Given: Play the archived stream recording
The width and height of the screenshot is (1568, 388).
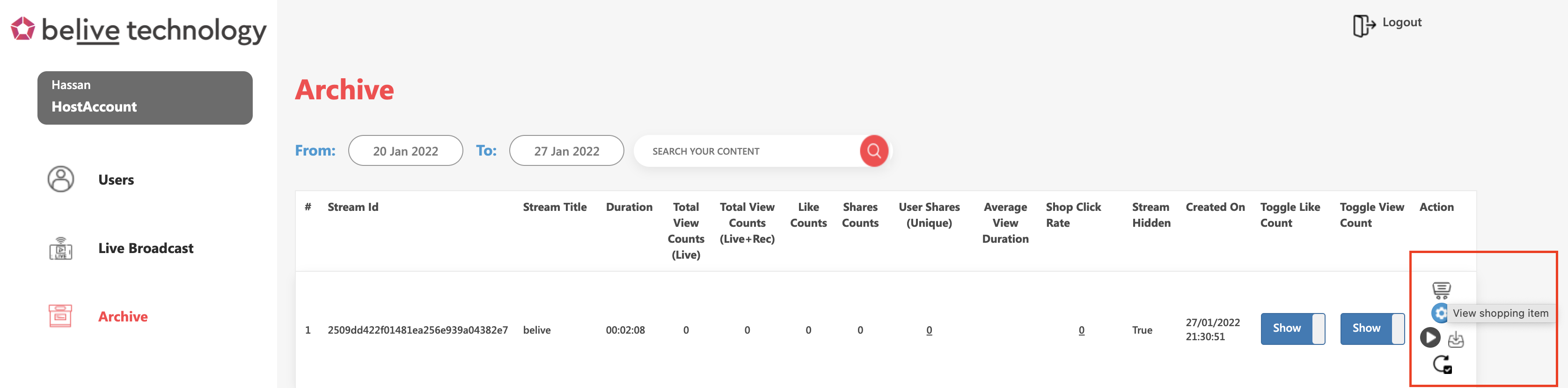Looking at the screenshot, I should click(x=1430, y=337).
